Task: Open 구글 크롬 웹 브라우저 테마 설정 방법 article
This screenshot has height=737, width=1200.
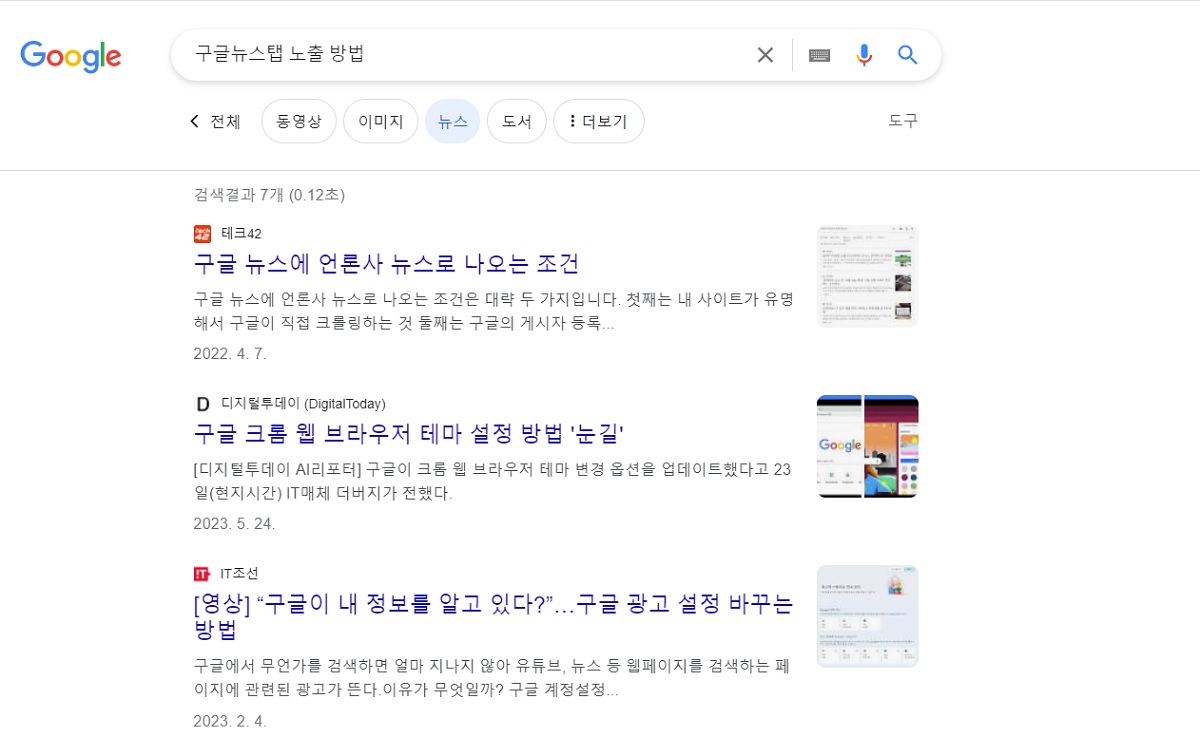Action: tap(409, 434)
